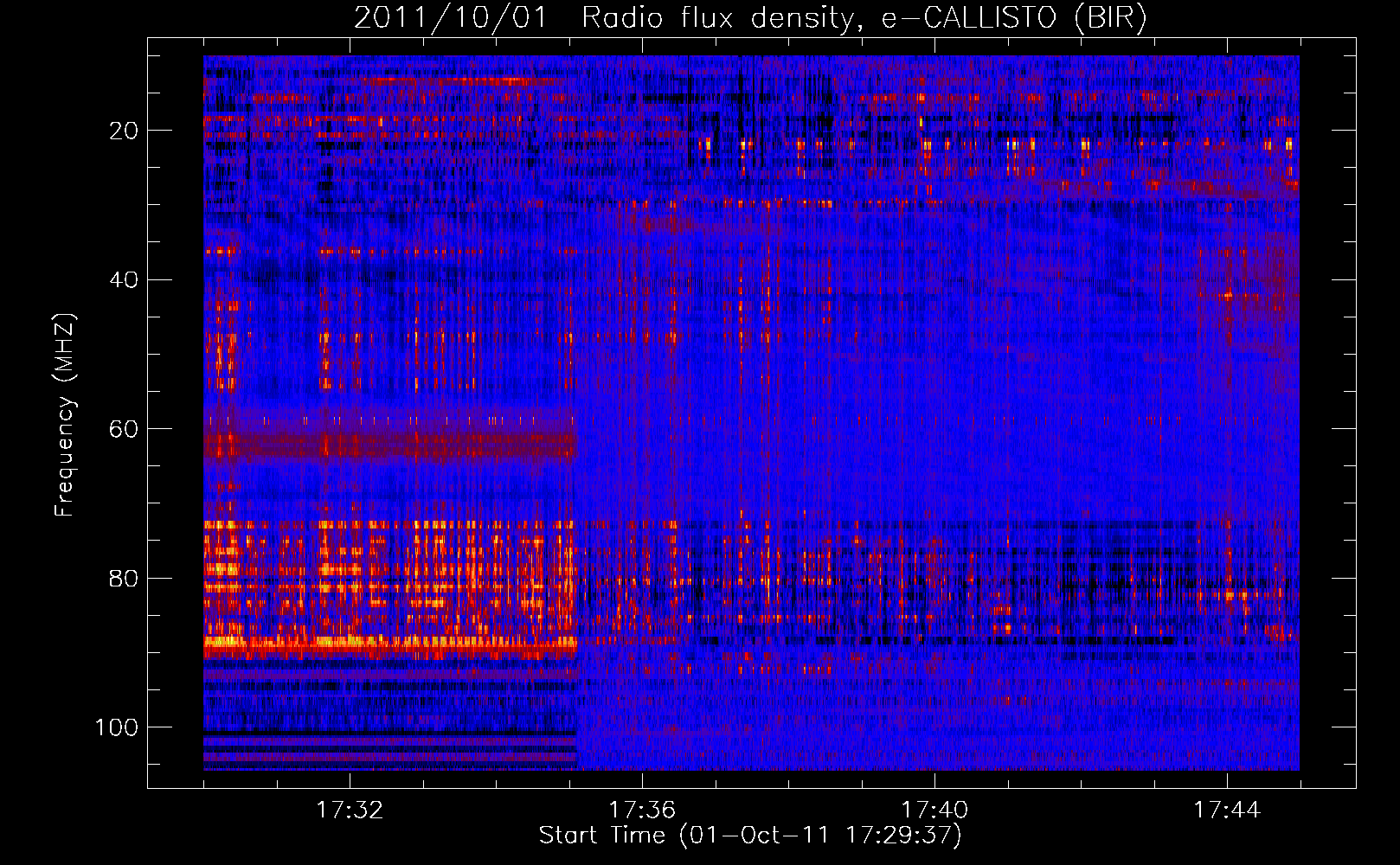
Task: Click the 40 MHz frequency tick label
Action: tap(125, 280)
